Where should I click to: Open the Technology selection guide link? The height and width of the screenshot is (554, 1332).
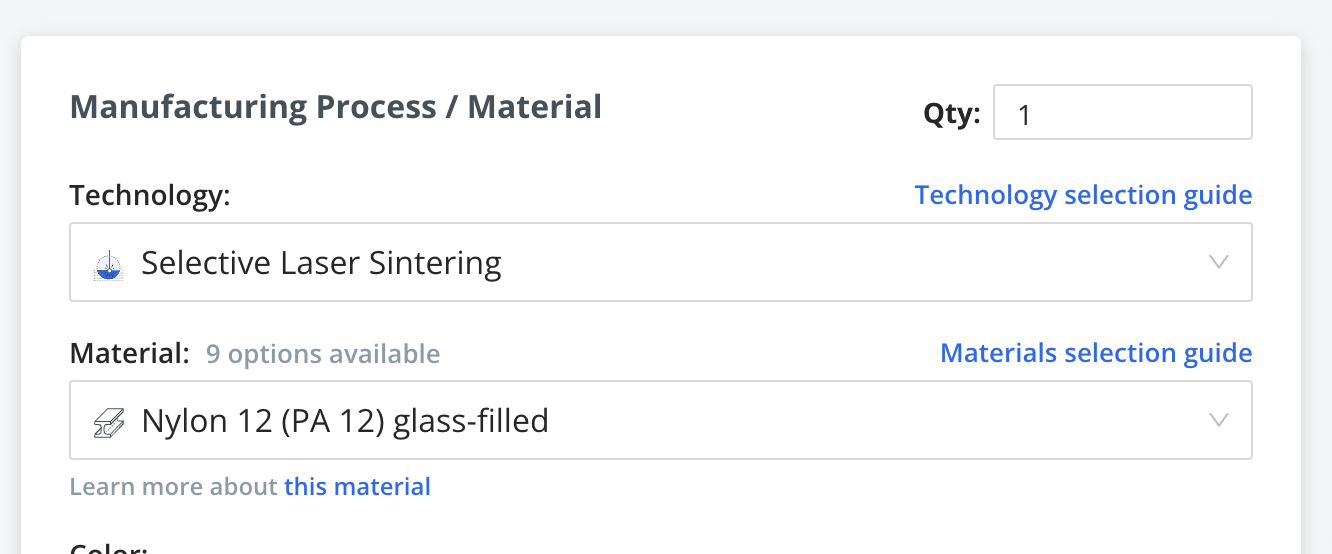[x=1083, y=195]
